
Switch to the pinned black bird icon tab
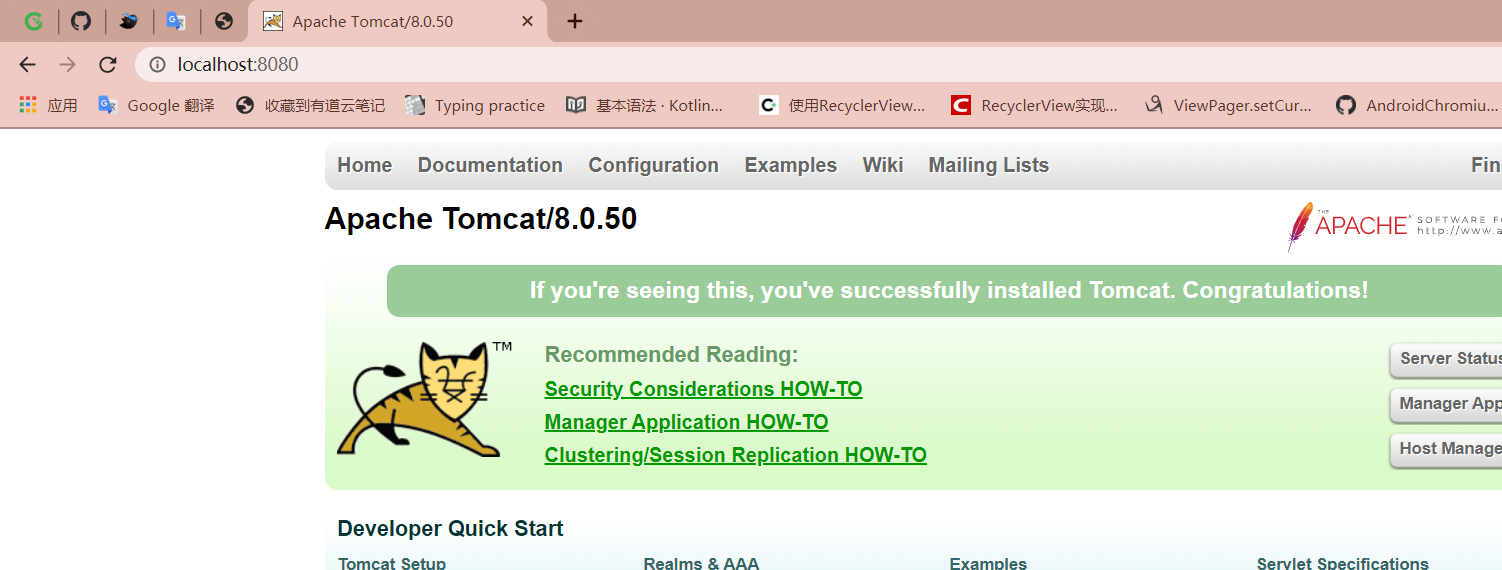pyautogui.click(x=129, y=21)
